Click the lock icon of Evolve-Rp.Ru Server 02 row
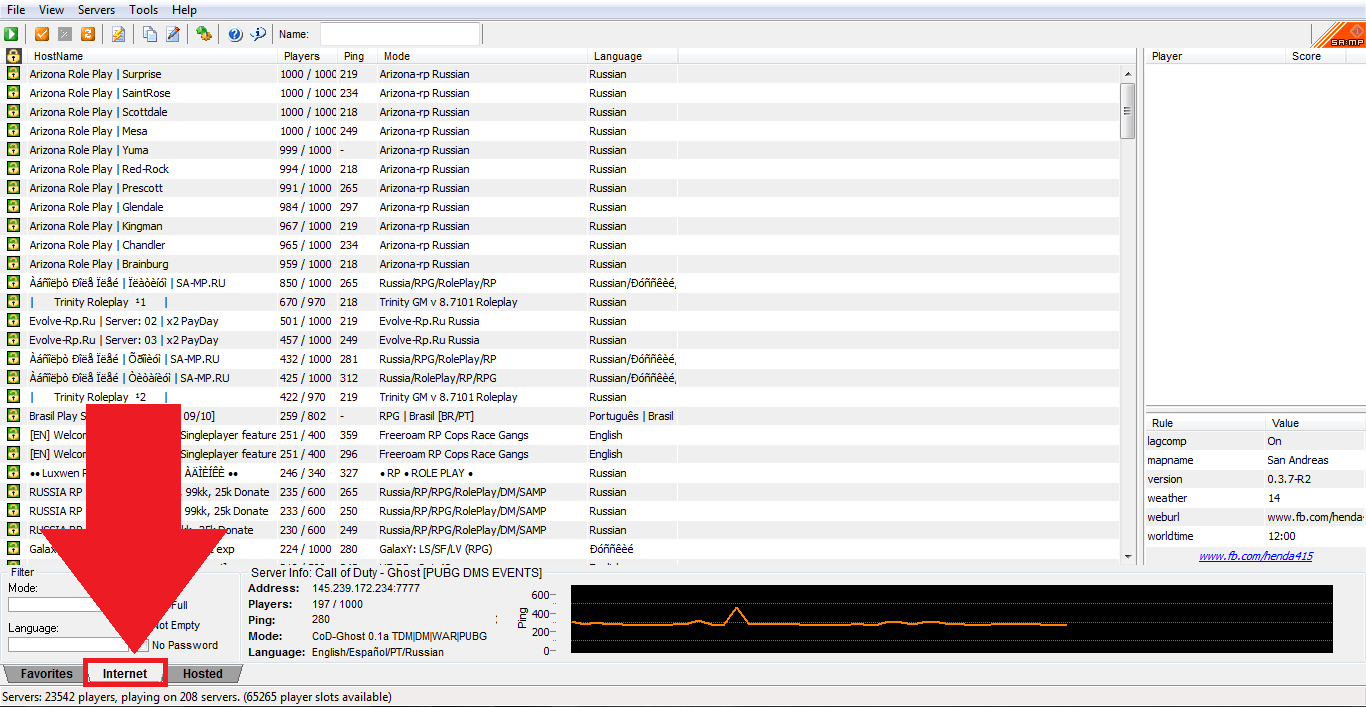This screenshot has width=1366, height=707. (13, 321)
